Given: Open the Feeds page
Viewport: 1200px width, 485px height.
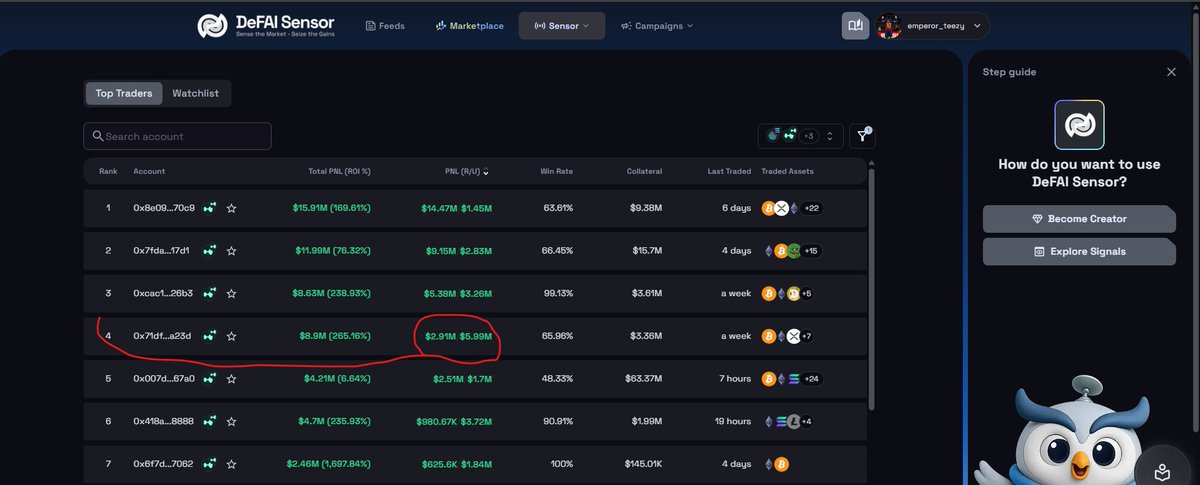Looking at the screenshot, I should coord(385,25).
